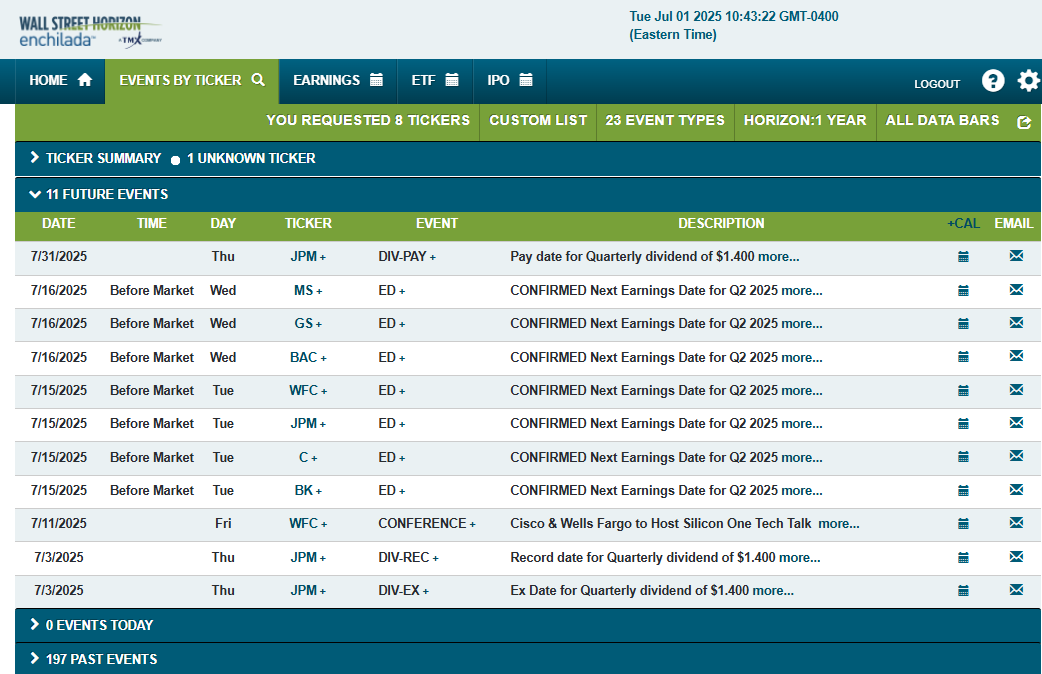Viewport: 1042px width, 674px height.
Task: Sort by the Ticker column header
Action: click(308, 223)
